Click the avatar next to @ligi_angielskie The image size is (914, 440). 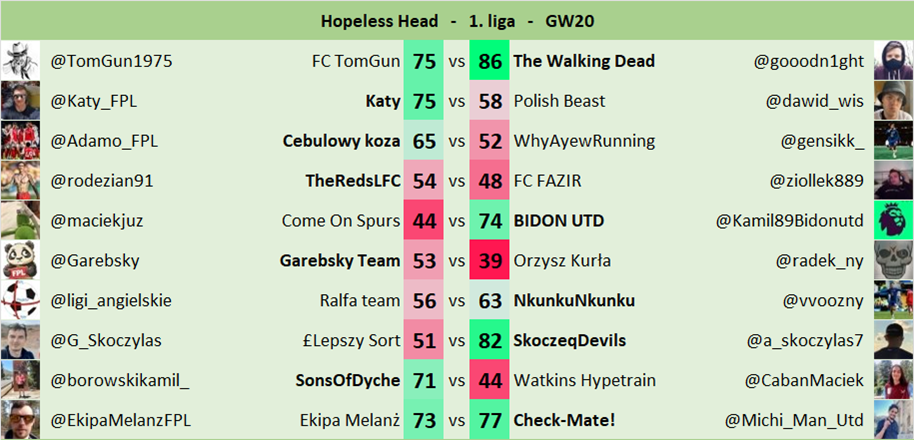[20, 301]
